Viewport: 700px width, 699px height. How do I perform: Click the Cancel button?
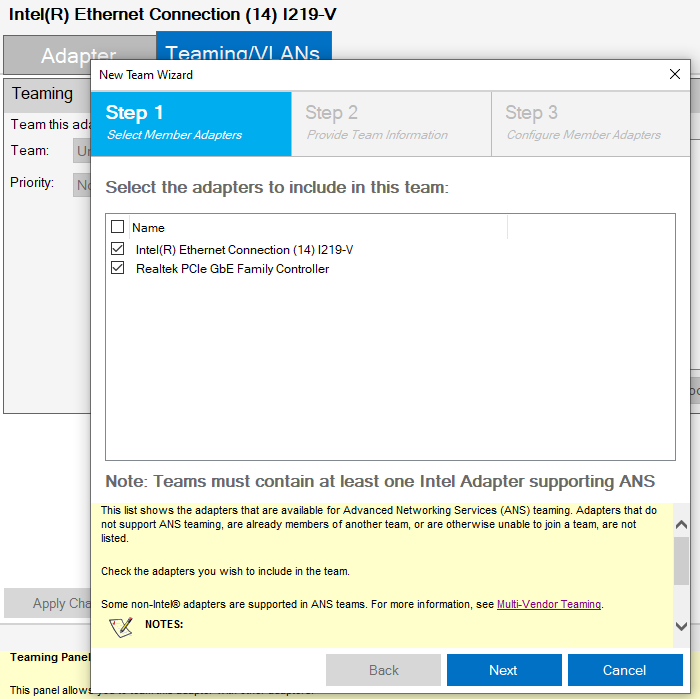[625, 670]
